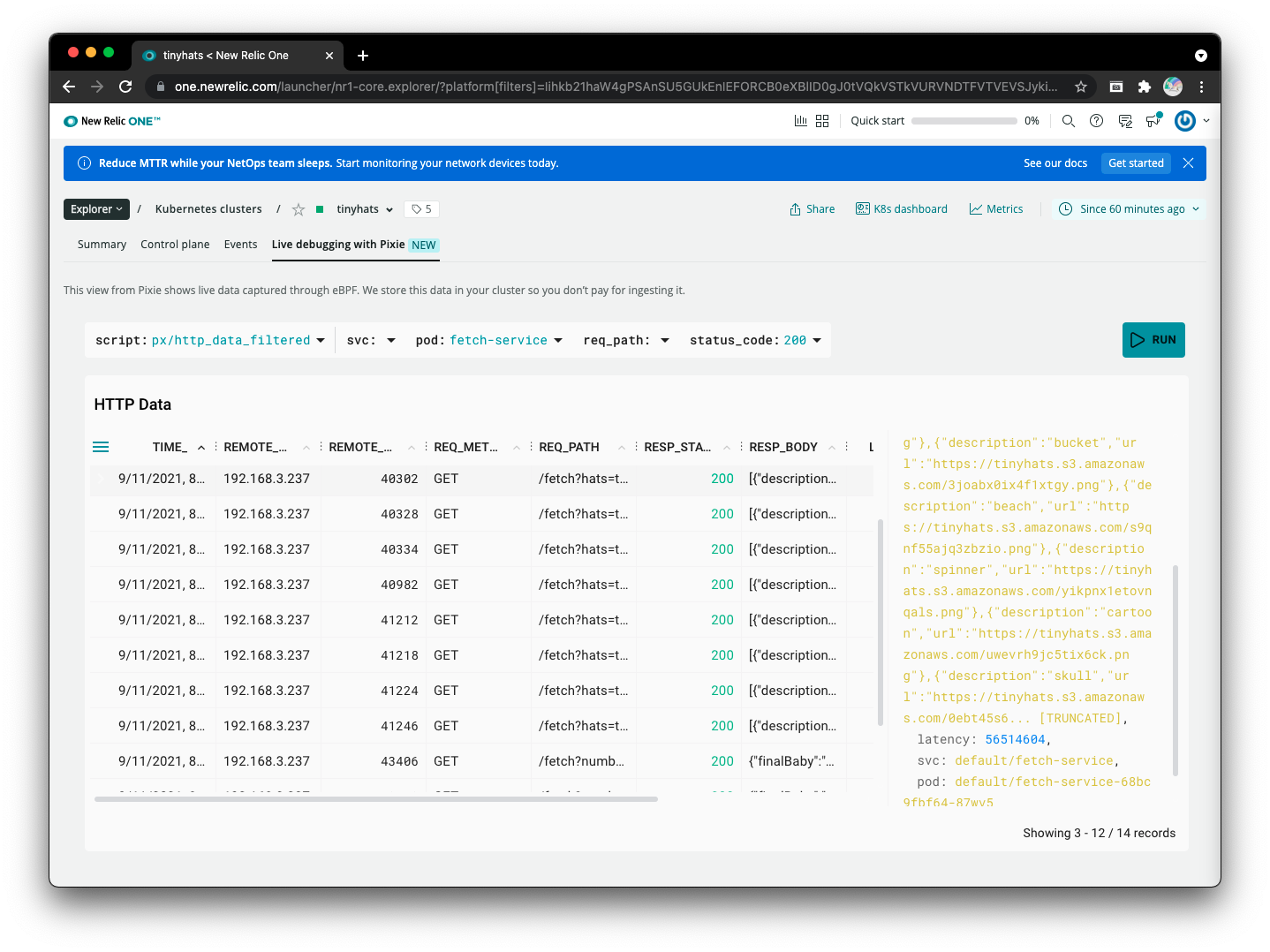
Task: Open the query builder chart icon
Action: click(x=800, y=121)
